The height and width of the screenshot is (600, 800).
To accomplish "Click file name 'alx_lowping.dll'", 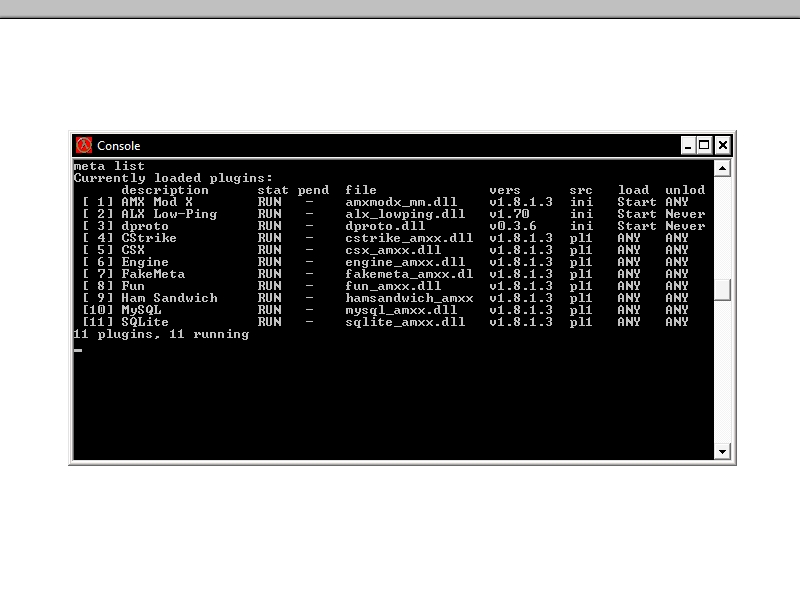I will pos(405,214).
